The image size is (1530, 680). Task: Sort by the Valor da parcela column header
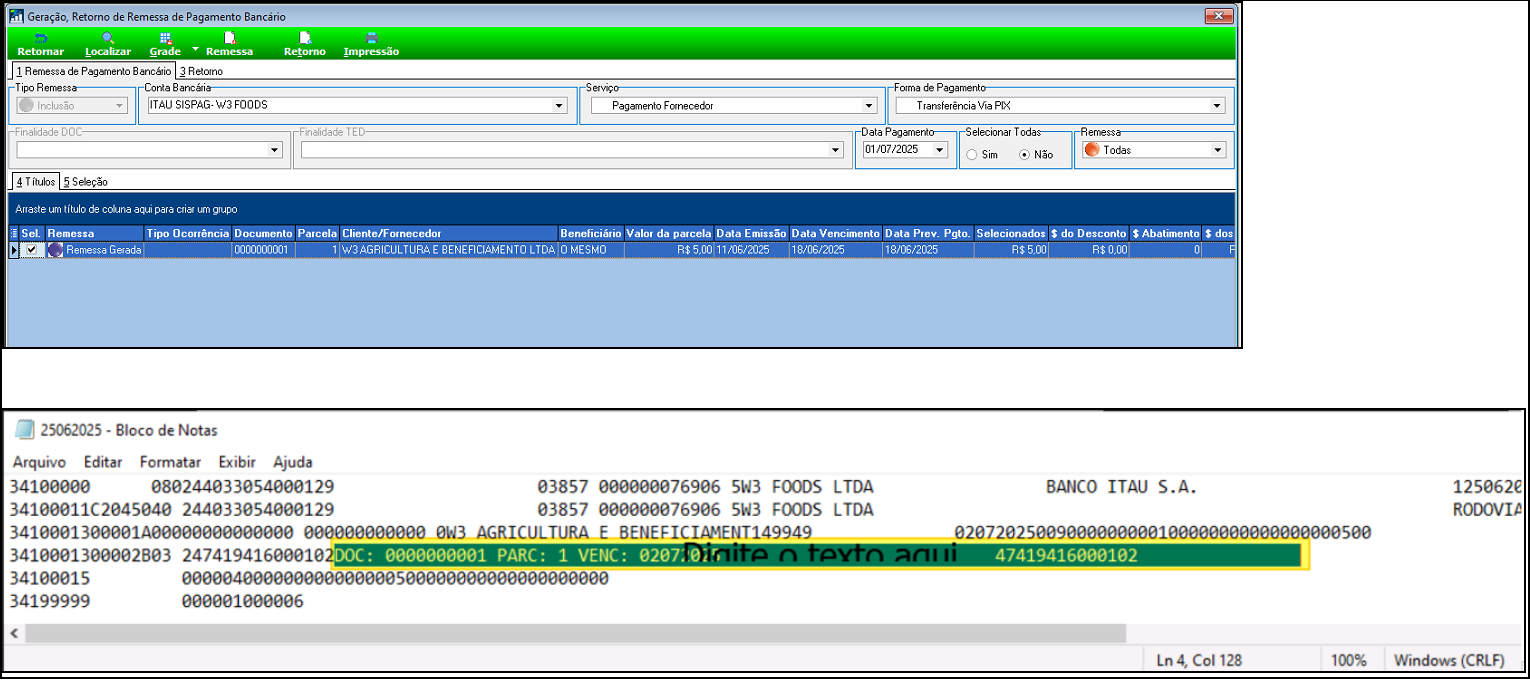coord(668,233)
